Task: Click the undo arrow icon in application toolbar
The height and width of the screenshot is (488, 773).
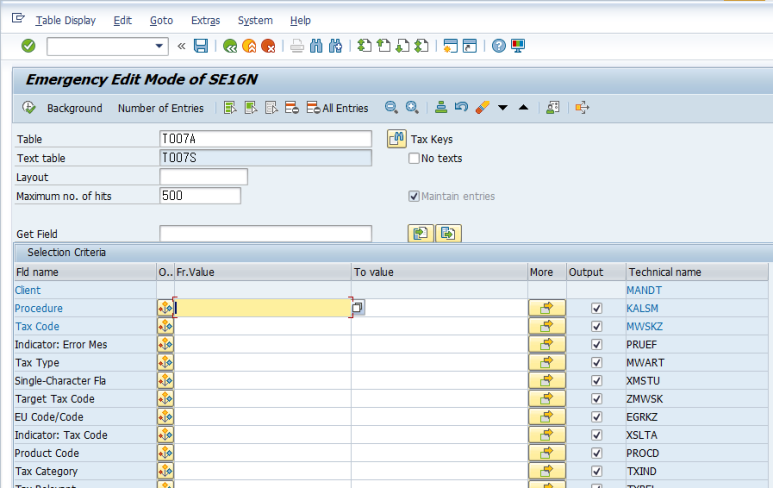Action: click(x=461, y=107)
